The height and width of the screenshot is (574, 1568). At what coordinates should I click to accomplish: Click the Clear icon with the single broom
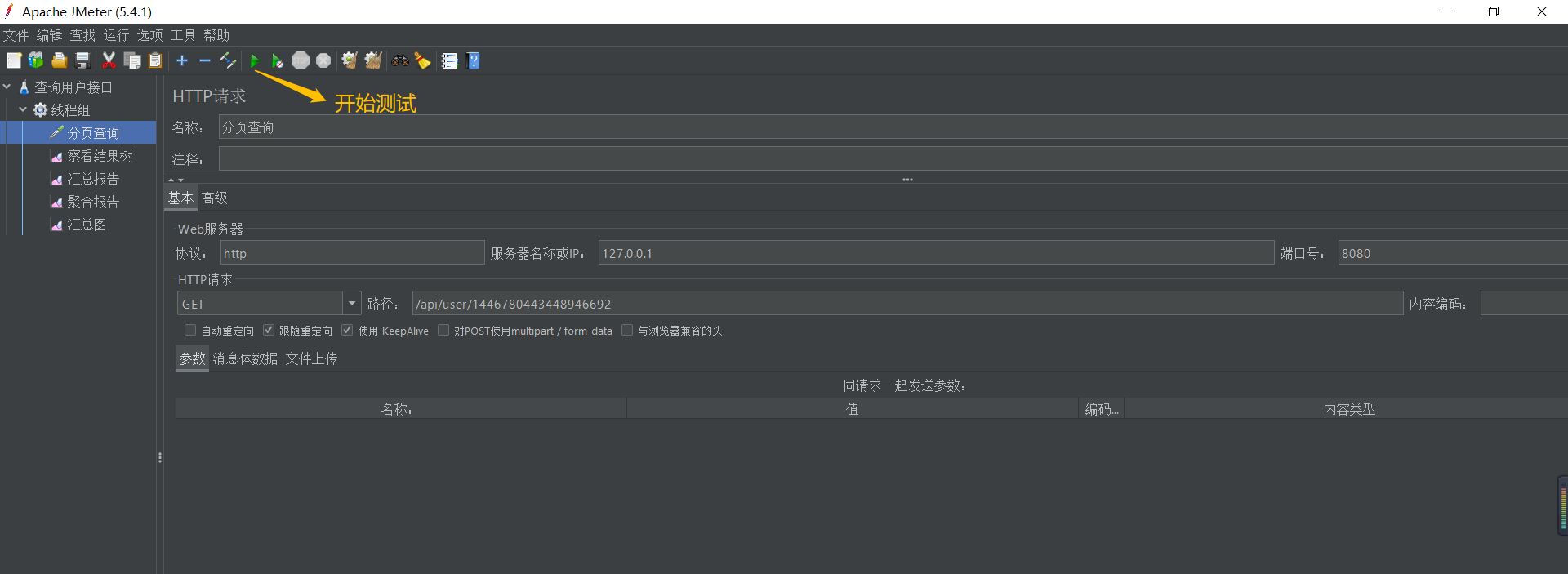tap(350, 60)
